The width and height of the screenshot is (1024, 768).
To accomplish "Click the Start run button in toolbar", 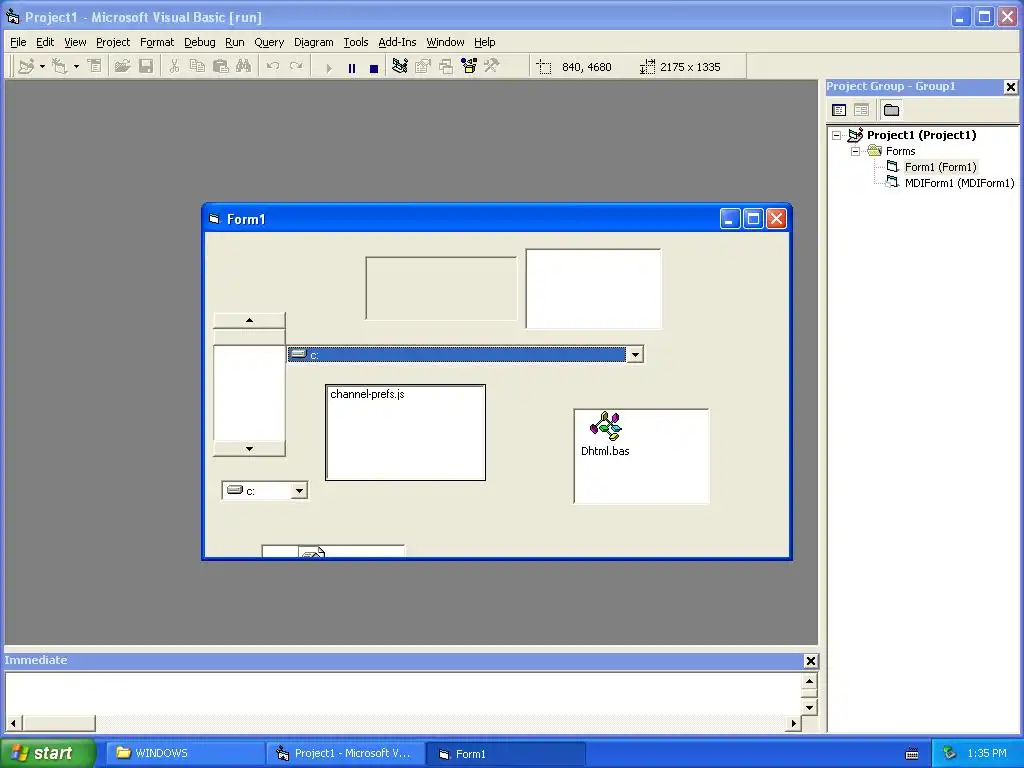I will tap(328, 67).
